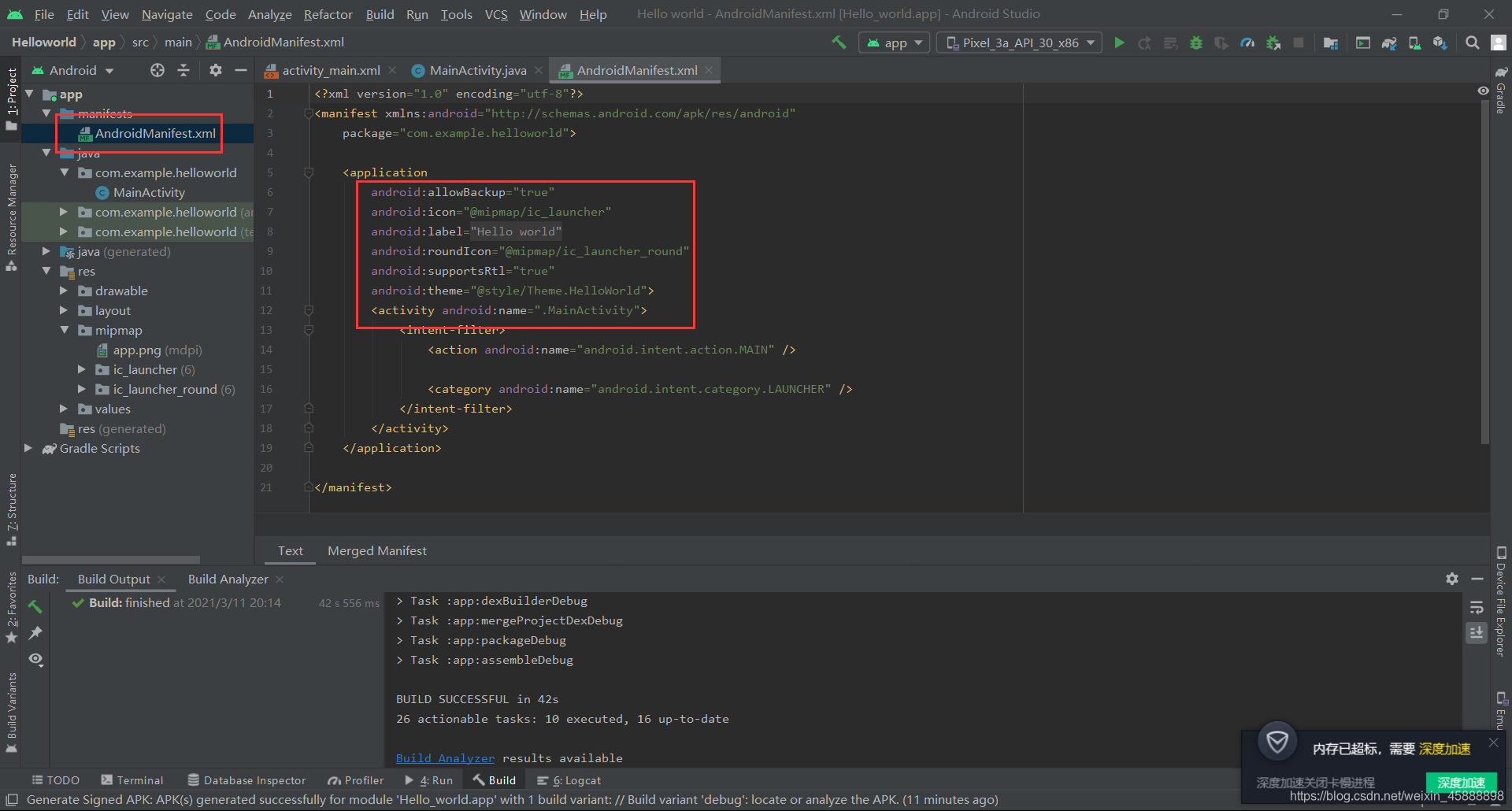Open Project panel gear settings
This screenshot has height=811, width=1512.
click(x=215, y=70)
